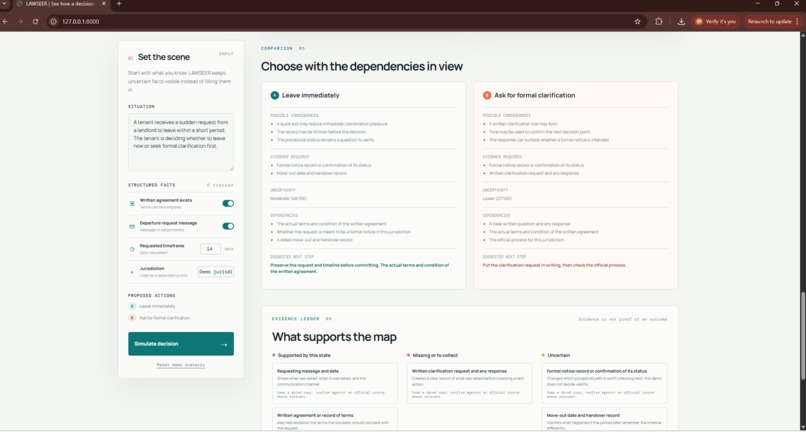Click the What supports the map heading

point(334,337)
